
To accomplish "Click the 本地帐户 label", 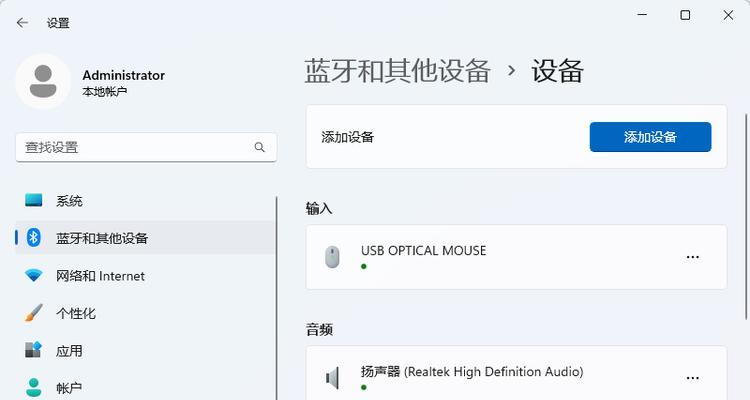I will tap(104, 91).
